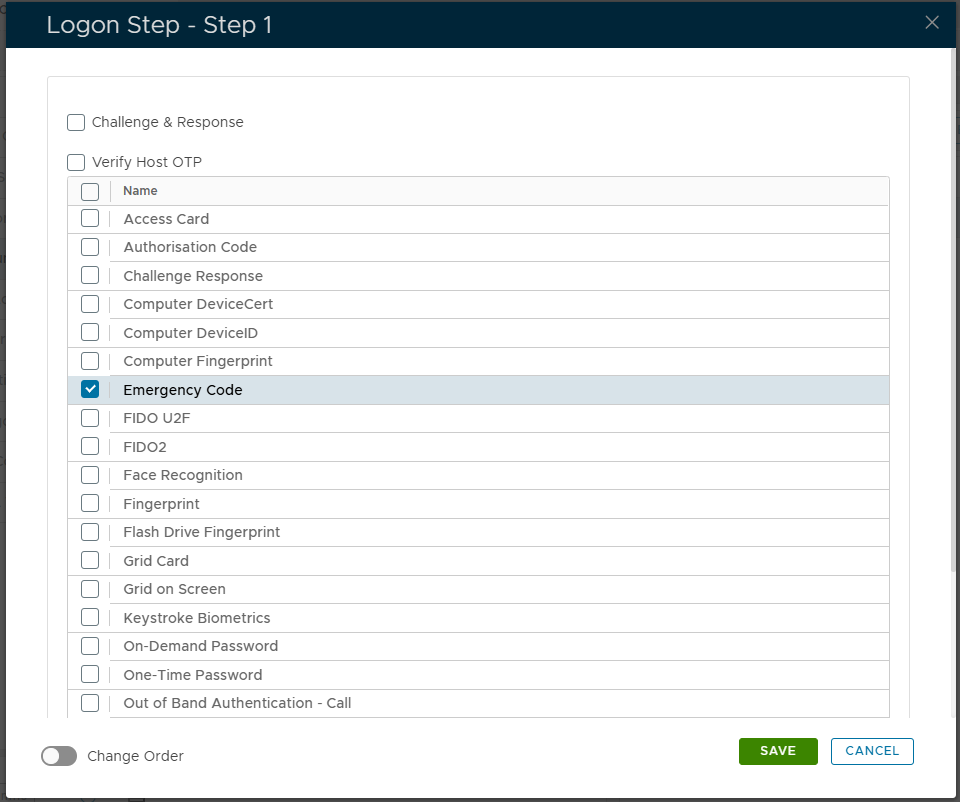Select the Authorisation Code checkbox

tap(90, 247)
